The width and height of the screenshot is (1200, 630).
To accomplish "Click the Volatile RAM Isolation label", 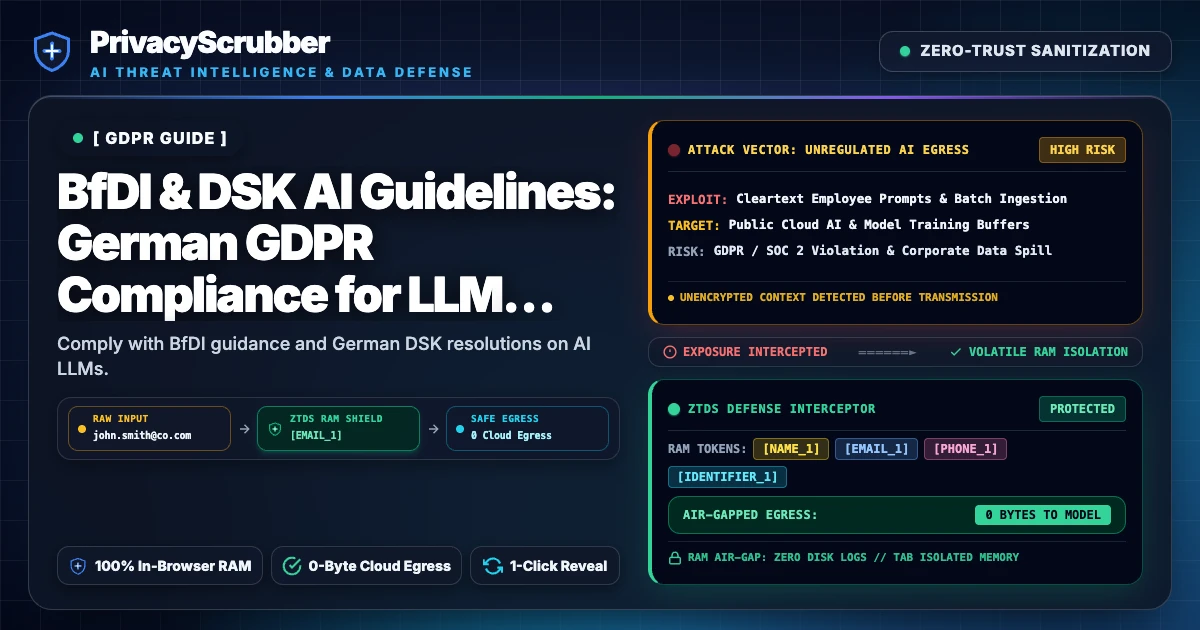I will 1048,352.
